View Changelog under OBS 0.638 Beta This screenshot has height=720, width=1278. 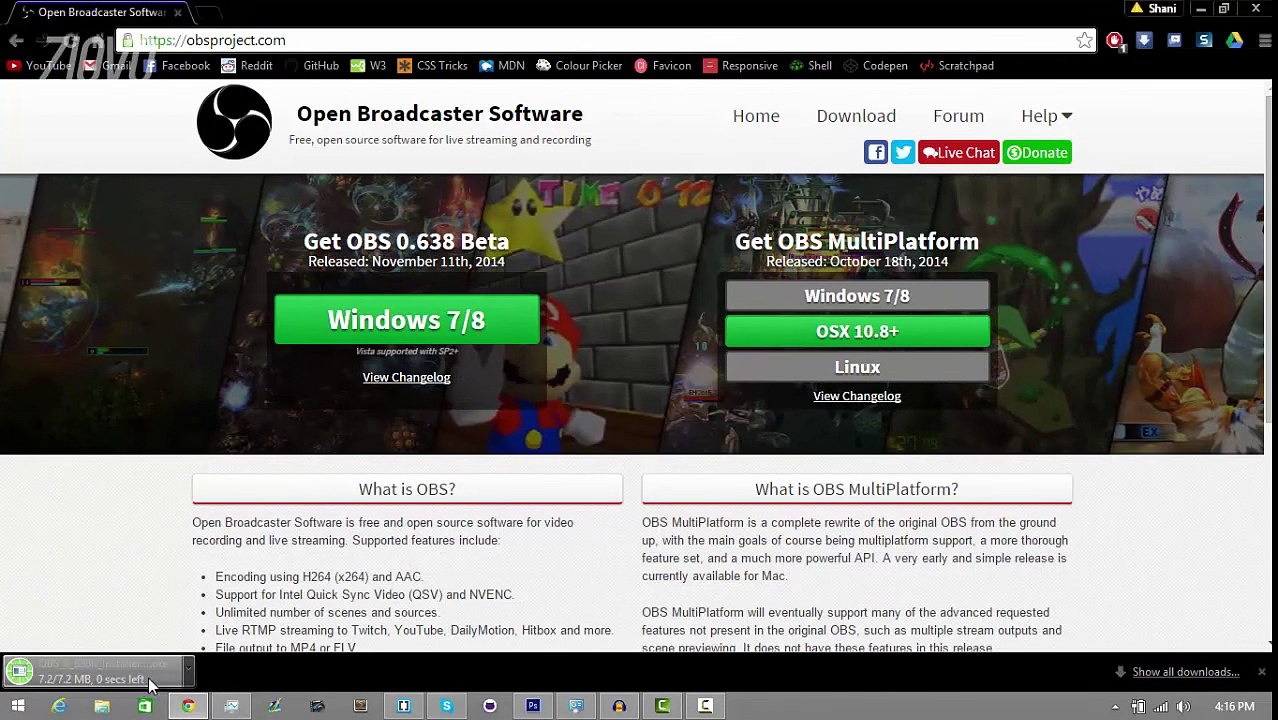(x=406, y=377)
